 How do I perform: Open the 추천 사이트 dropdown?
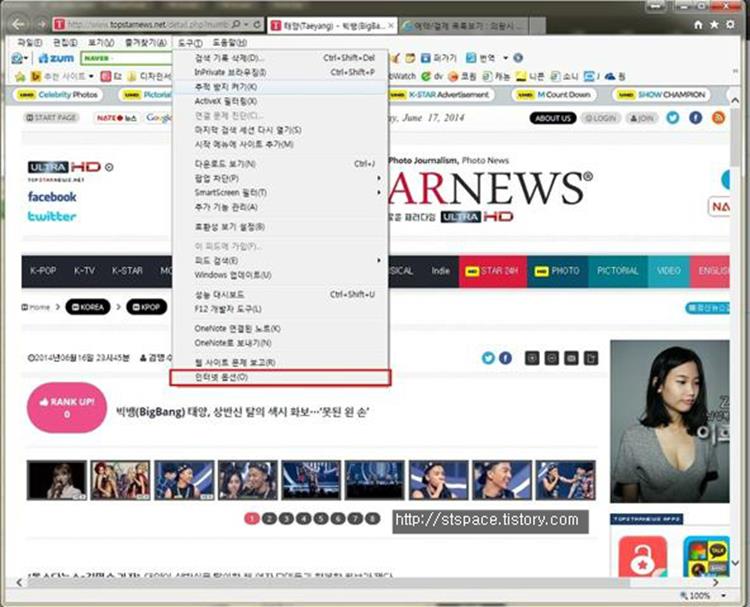click(x=91, y=76)
